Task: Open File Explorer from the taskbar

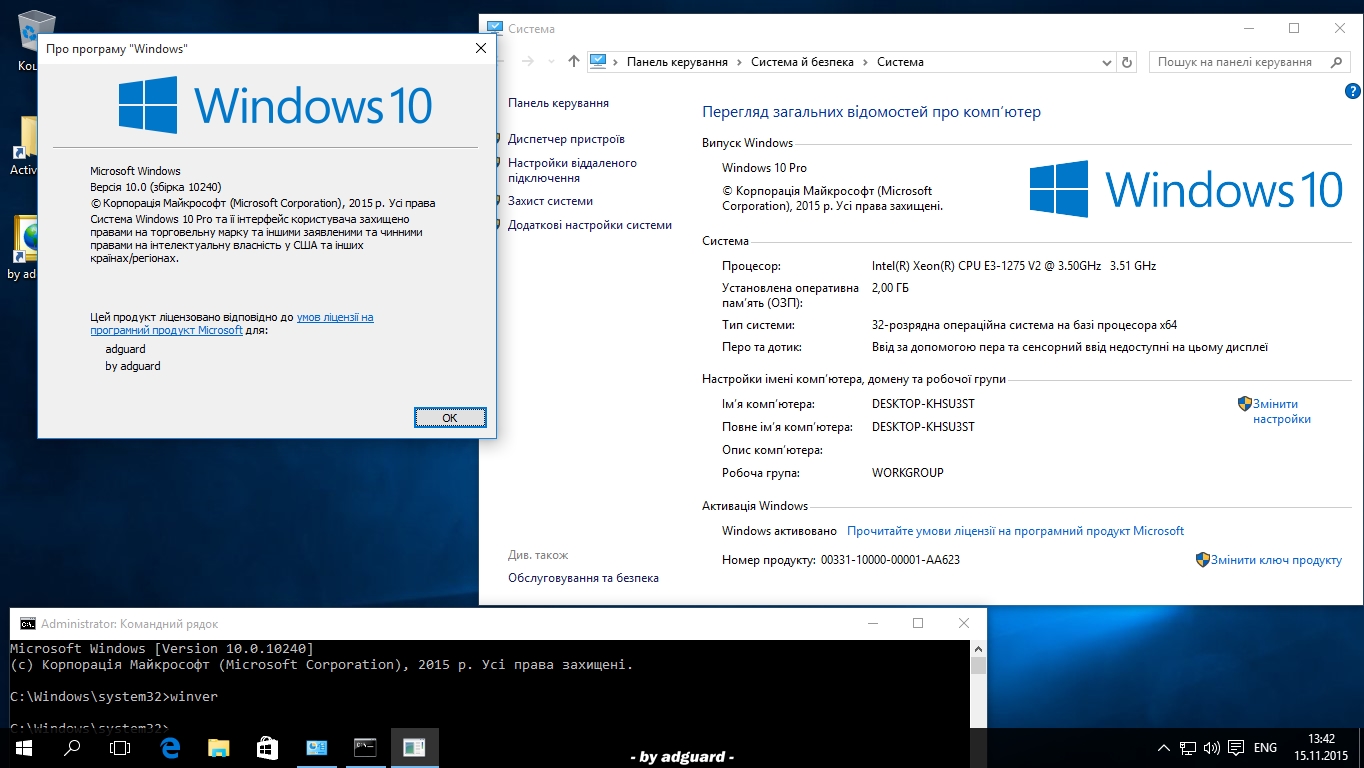Action: 218,747
